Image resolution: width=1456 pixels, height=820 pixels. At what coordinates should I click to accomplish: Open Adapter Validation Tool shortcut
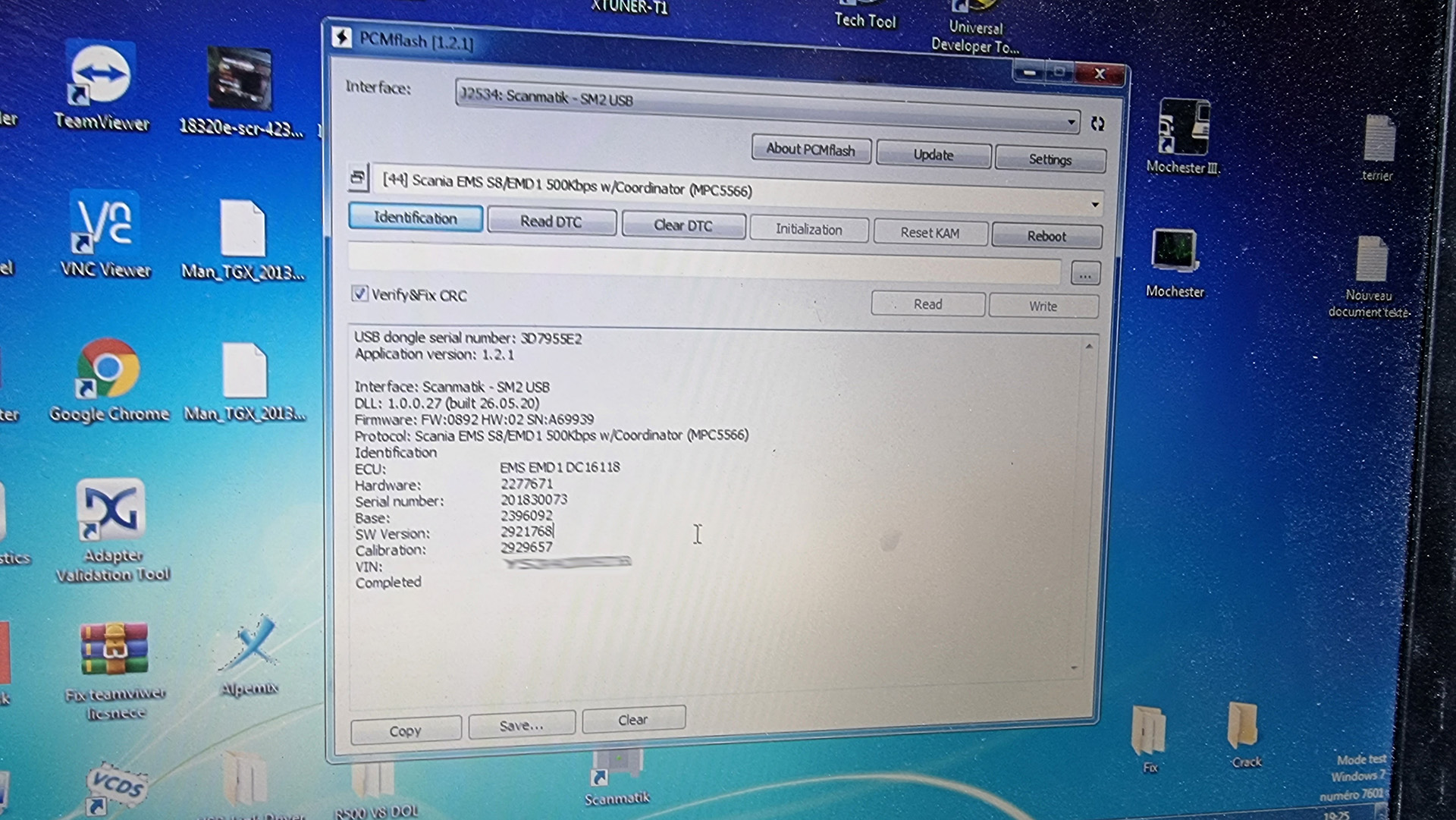112,529
